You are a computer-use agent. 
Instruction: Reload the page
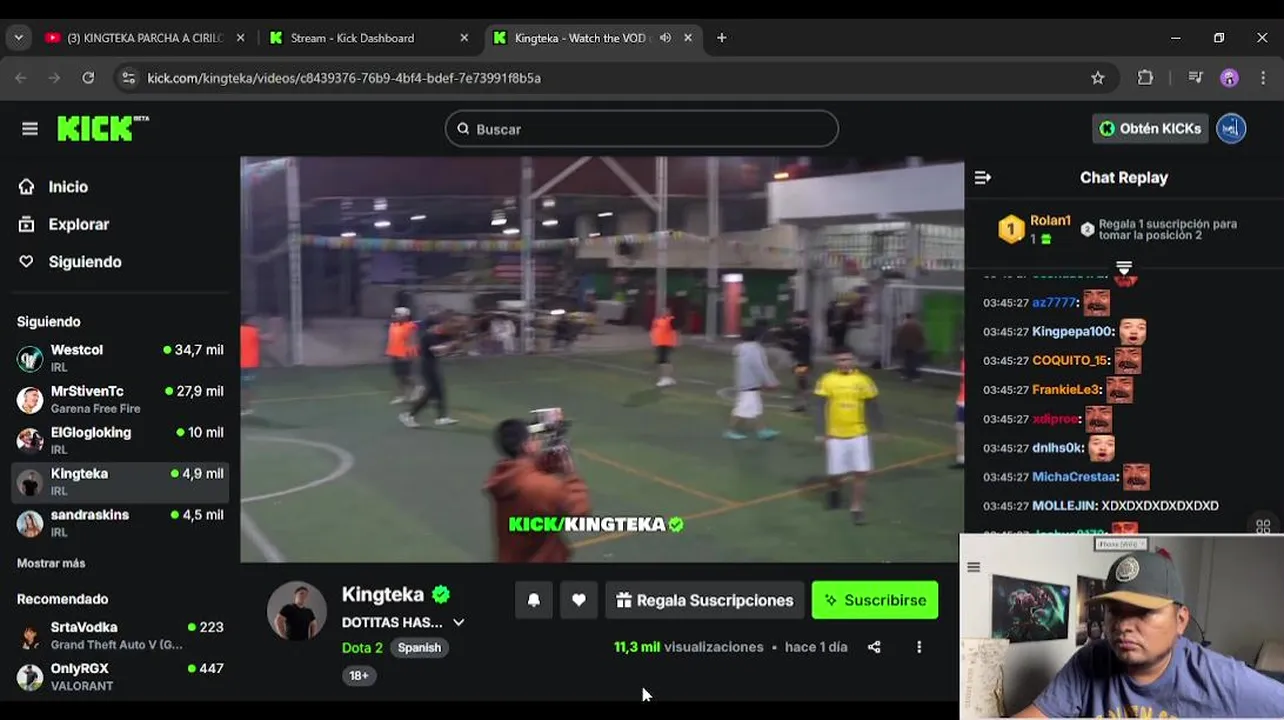point(88,78)
